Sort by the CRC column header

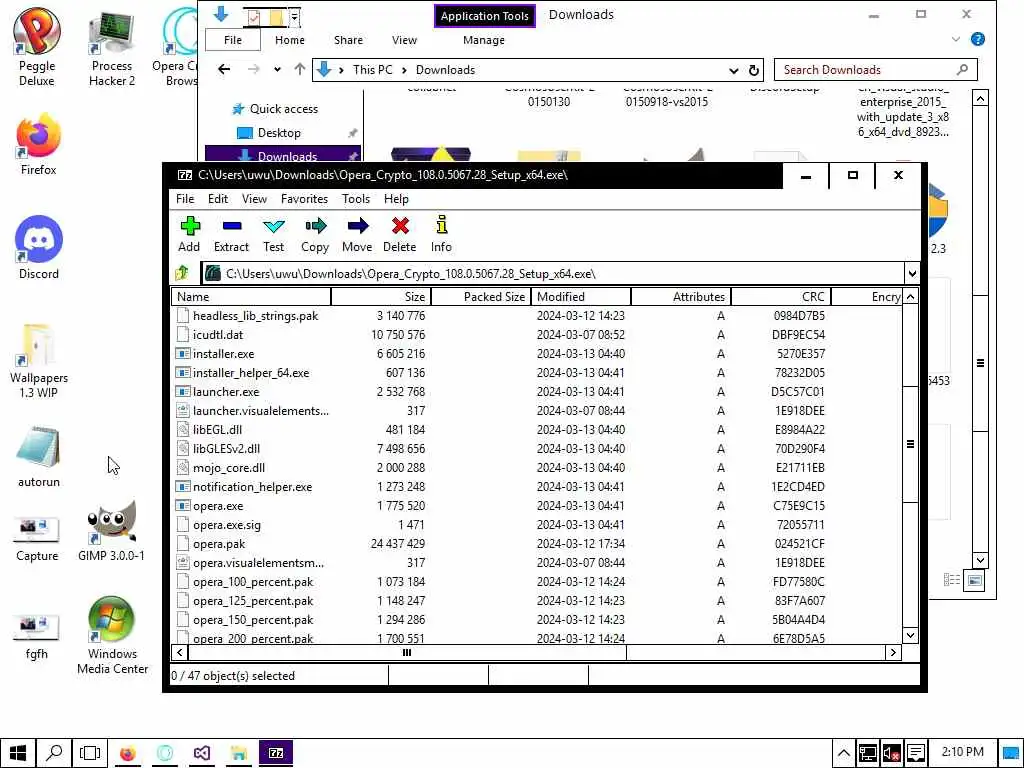(x=780, y=296)
